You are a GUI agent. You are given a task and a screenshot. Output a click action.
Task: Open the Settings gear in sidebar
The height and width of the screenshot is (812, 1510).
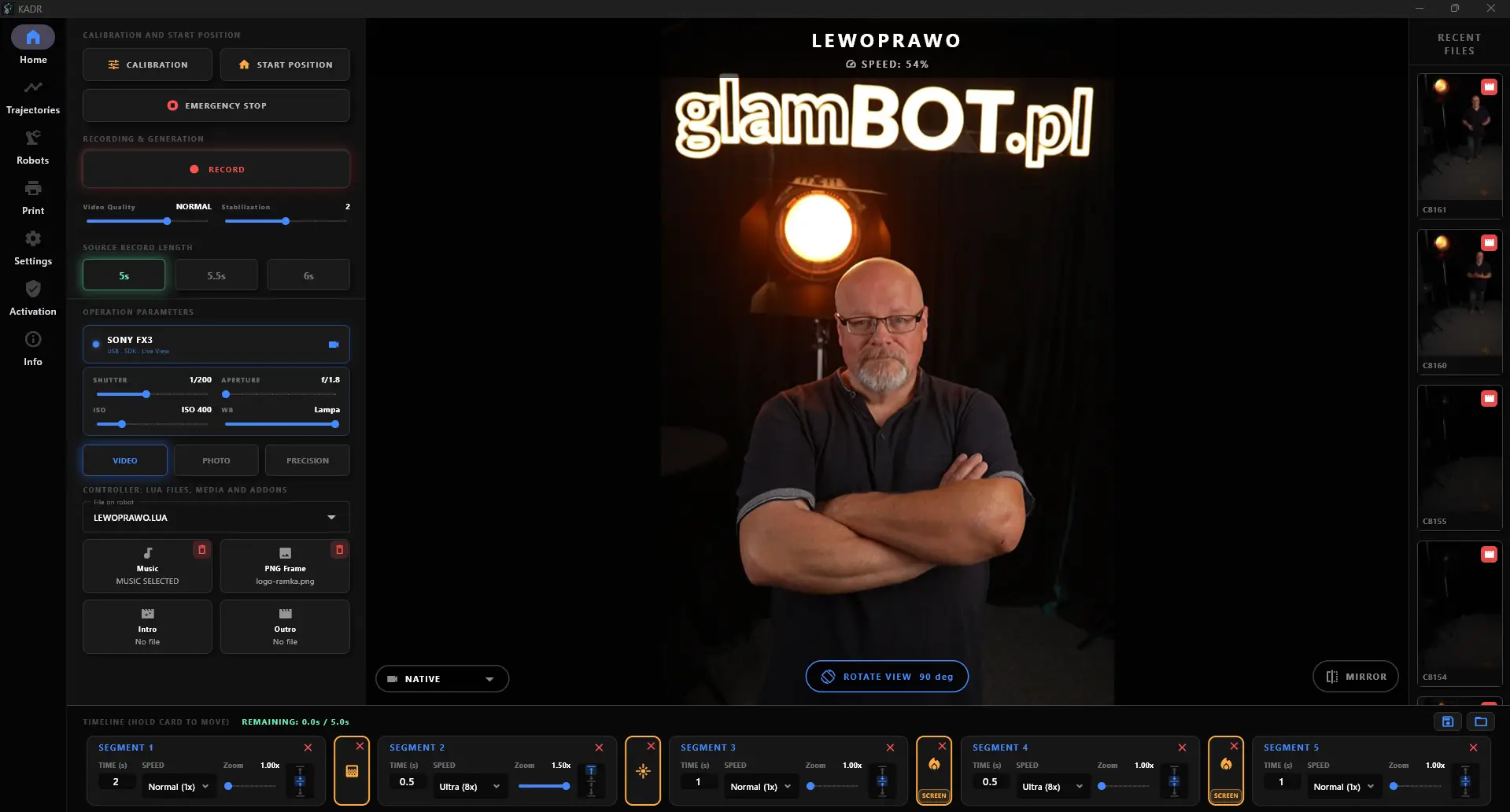coord(33,249)
